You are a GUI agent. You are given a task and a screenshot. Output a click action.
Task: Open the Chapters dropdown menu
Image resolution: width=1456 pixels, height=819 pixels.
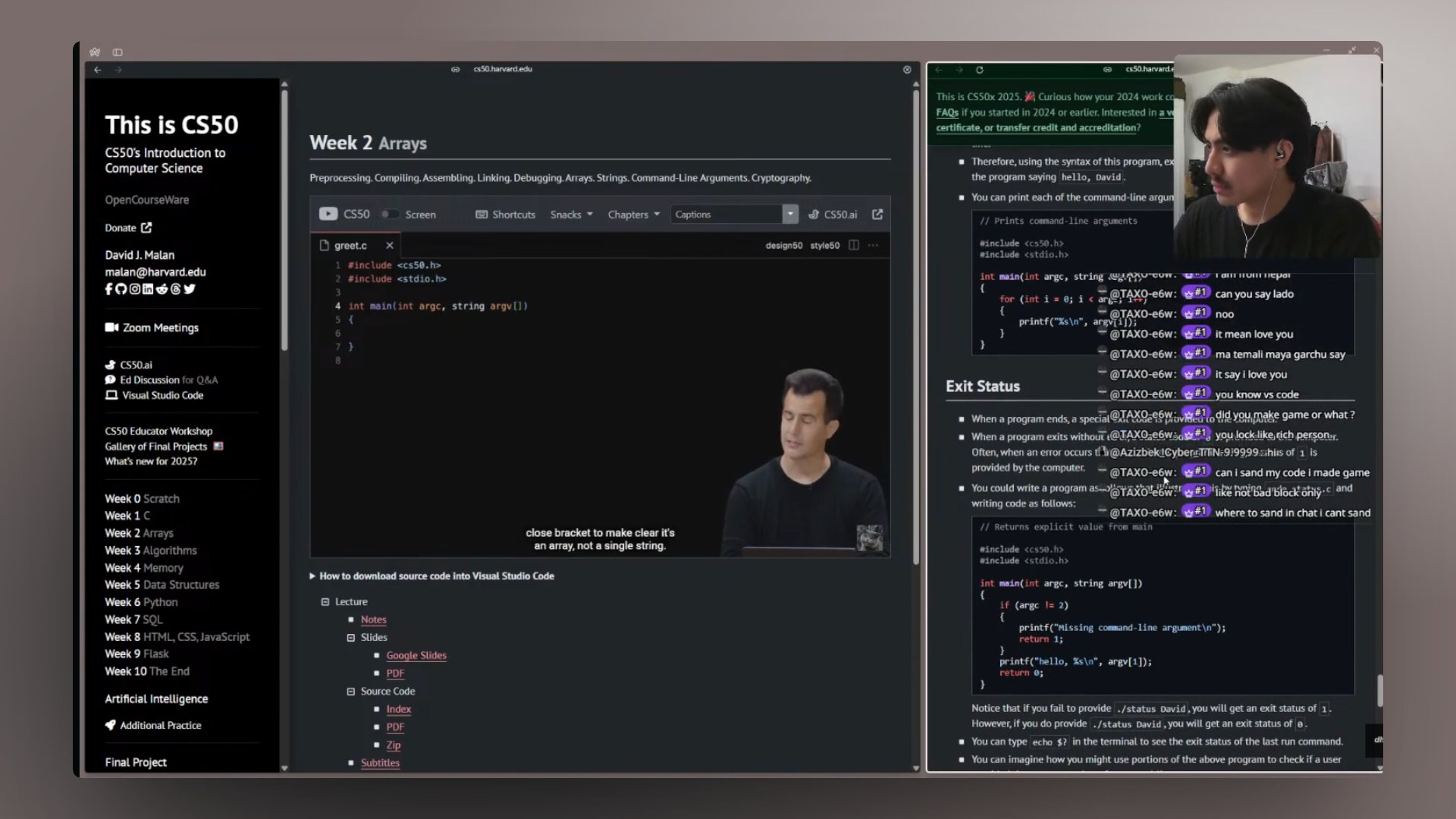tap(633, 215)
